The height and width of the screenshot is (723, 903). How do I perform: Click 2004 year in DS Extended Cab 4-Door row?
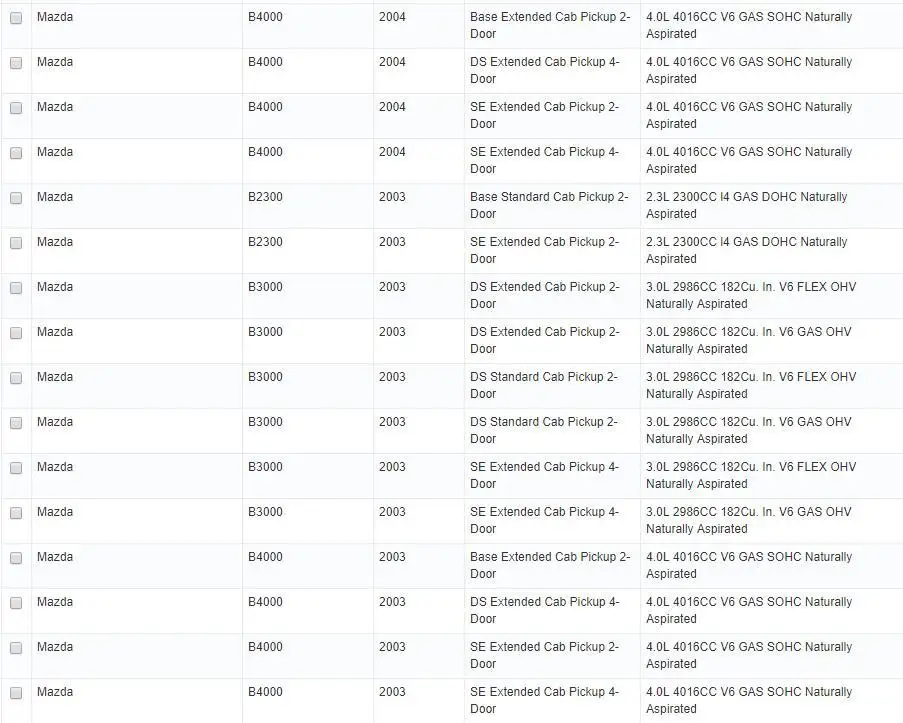click(392, 62)
